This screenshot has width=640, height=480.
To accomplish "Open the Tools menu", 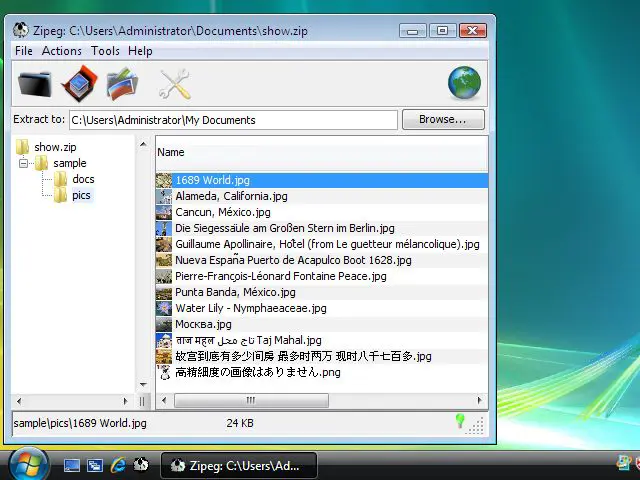I will coord(105,51).
